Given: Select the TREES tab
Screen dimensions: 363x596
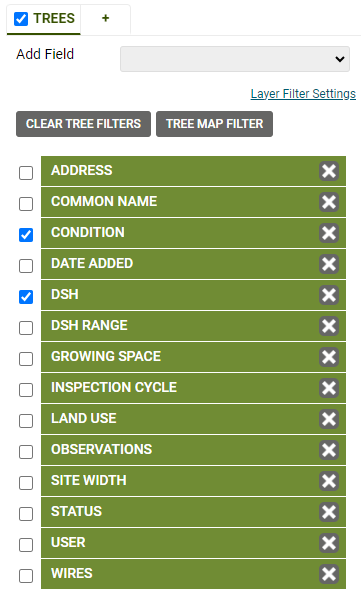Looking at the screenshot, I should coord(44,19).
